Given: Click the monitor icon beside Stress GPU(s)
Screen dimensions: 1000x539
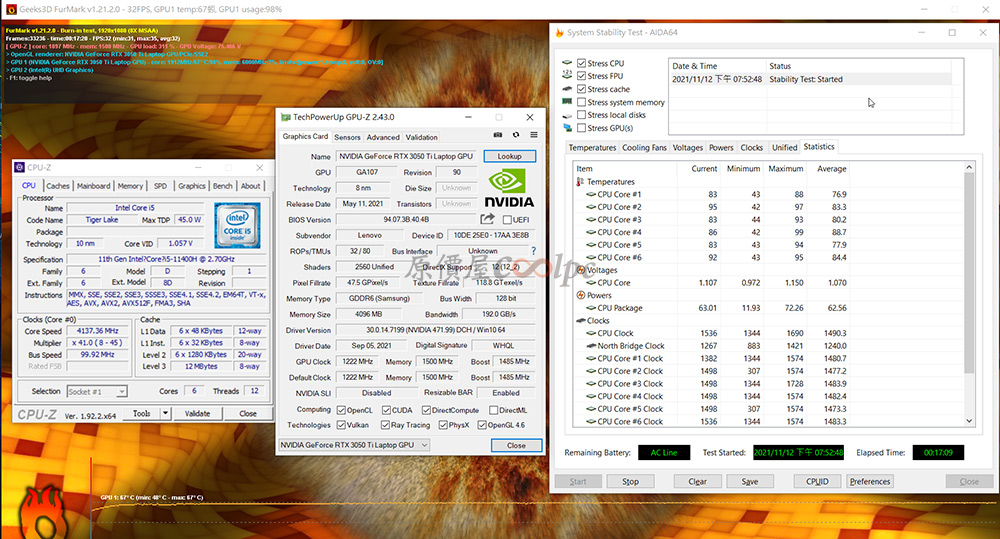Looking at the screenshot, I should [567, 128].
